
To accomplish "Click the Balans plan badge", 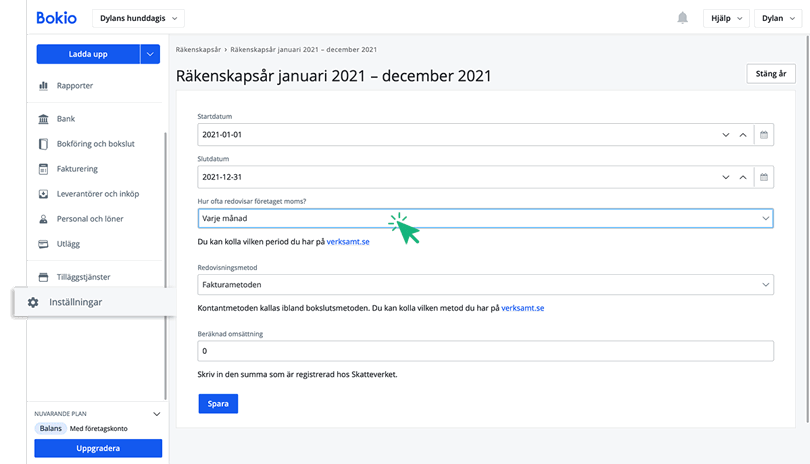I will (51, 429).
